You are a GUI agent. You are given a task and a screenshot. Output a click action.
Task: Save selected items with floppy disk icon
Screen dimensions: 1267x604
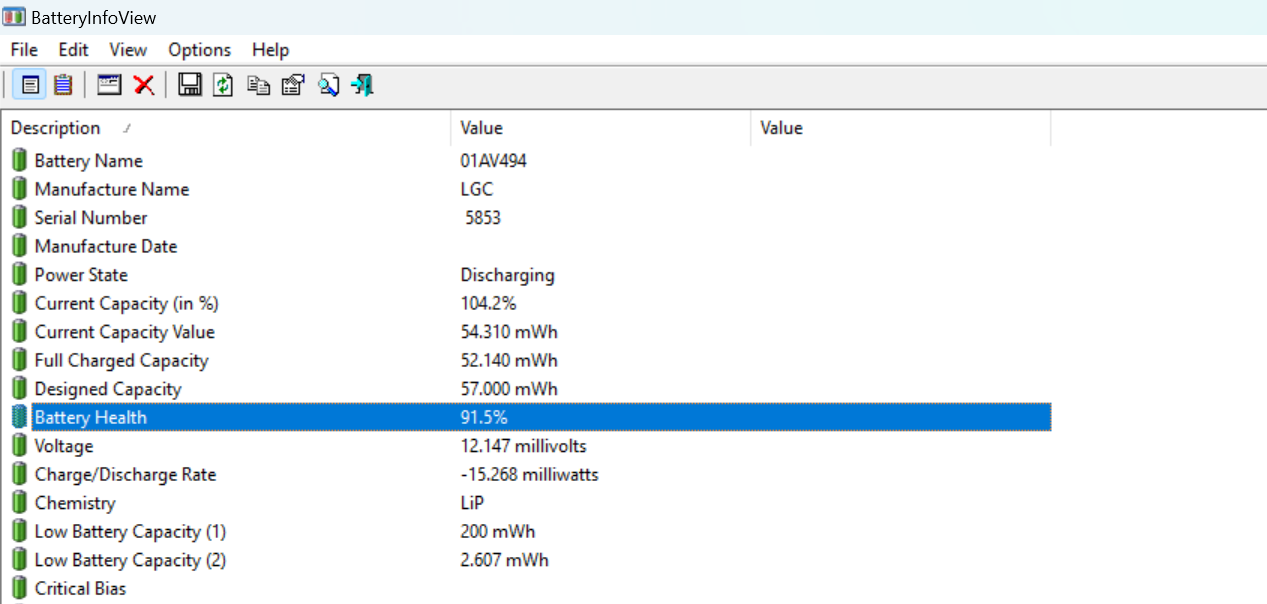click(190, 85)
